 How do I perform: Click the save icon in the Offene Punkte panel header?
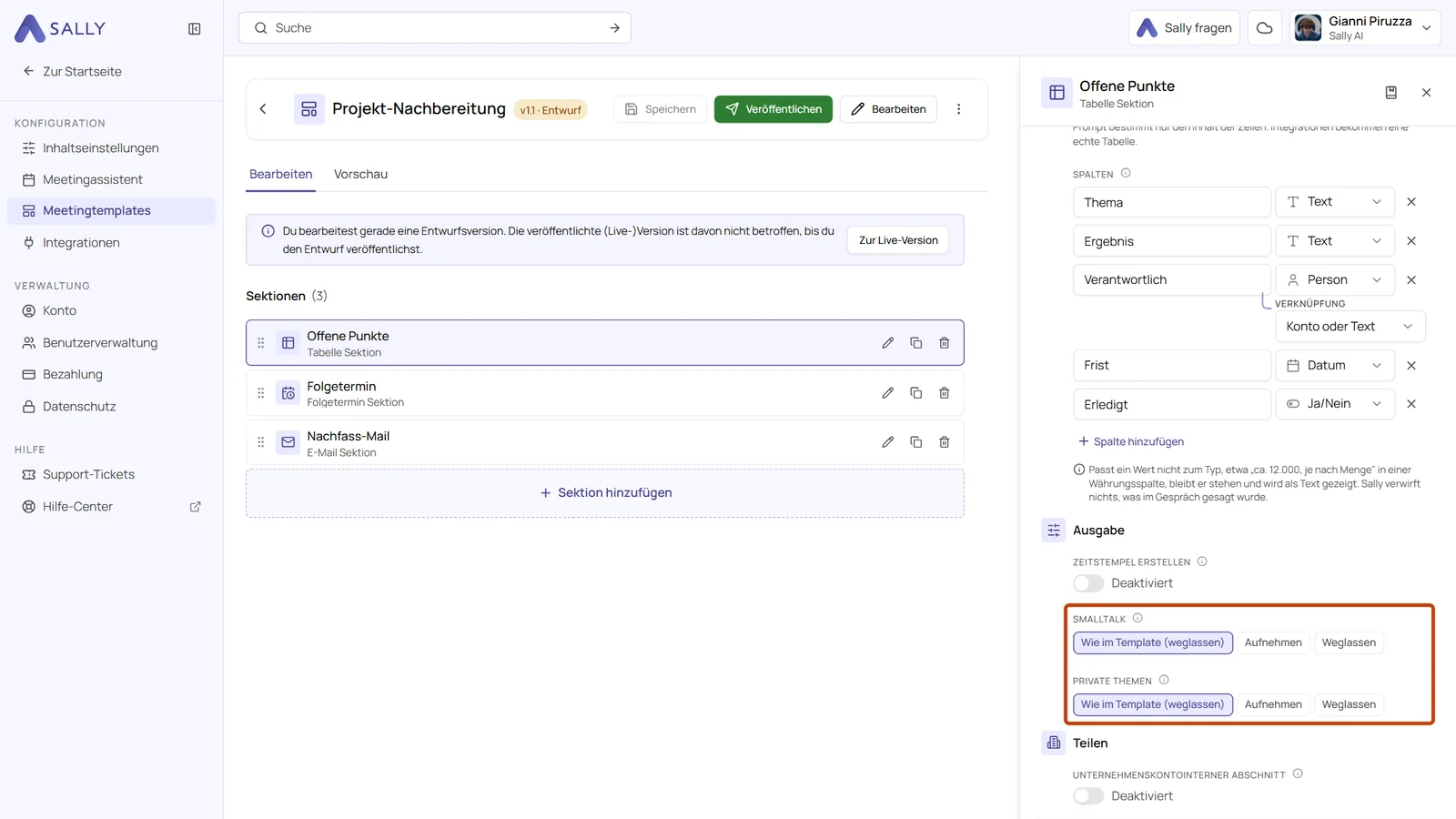point(1390,93)
